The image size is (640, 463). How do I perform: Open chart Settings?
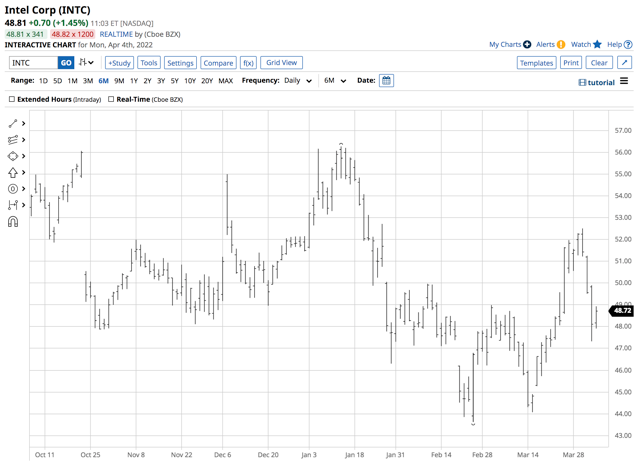click(x=180, y=63)
